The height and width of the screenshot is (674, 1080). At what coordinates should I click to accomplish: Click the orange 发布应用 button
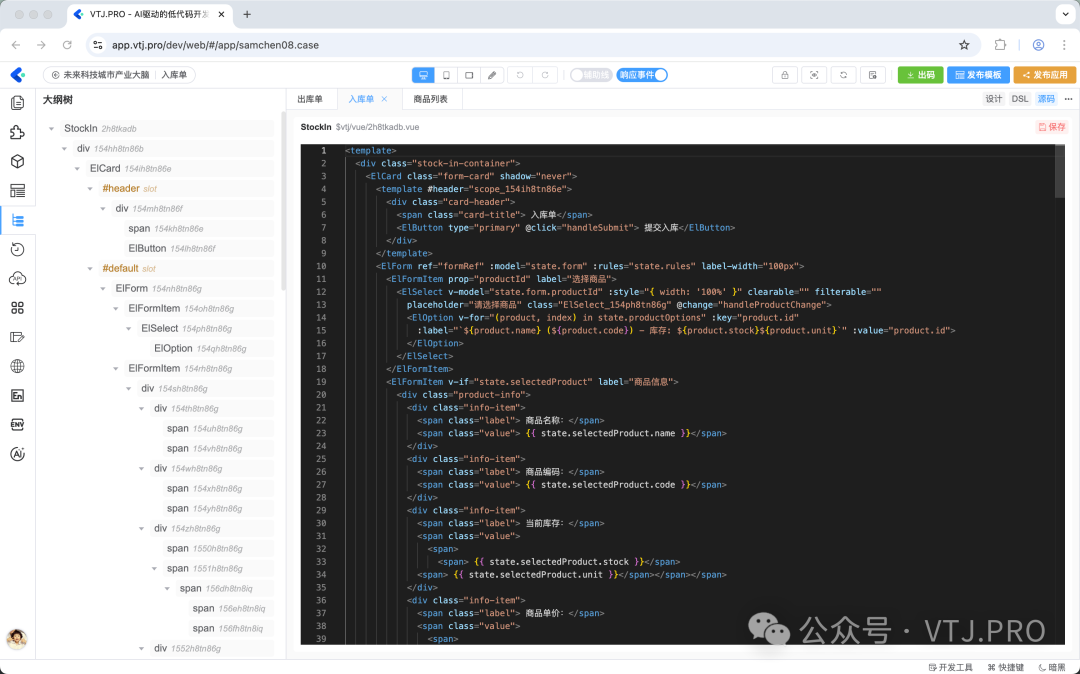1045,75
